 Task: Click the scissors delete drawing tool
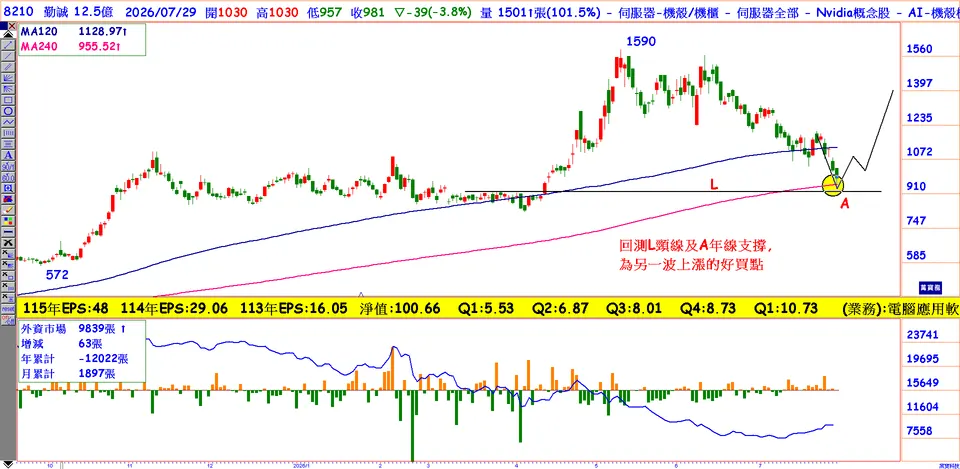8,244
